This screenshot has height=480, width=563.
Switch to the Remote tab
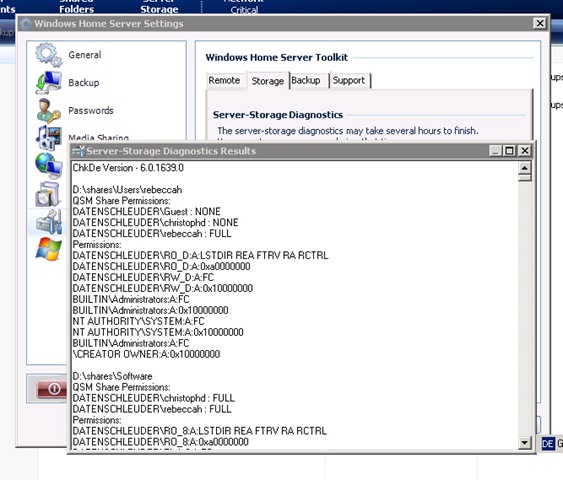pyautogui.click(x=224, y=80)
